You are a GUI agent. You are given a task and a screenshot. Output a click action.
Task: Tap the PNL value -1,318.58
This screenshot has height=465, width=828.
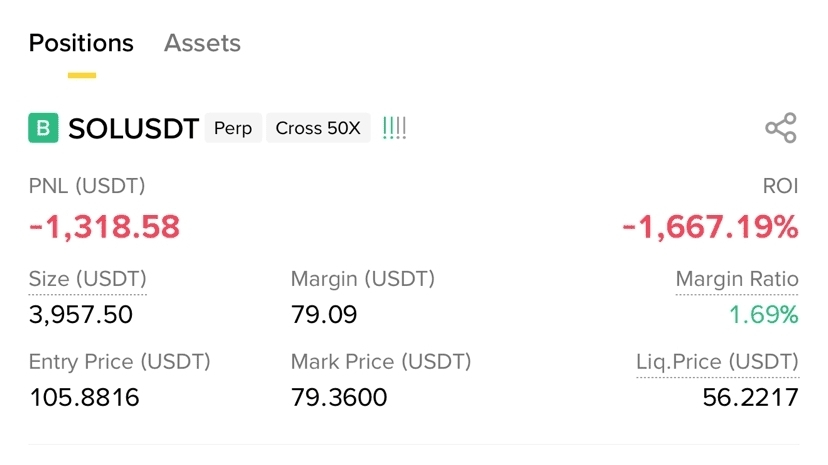pos(104,227)
